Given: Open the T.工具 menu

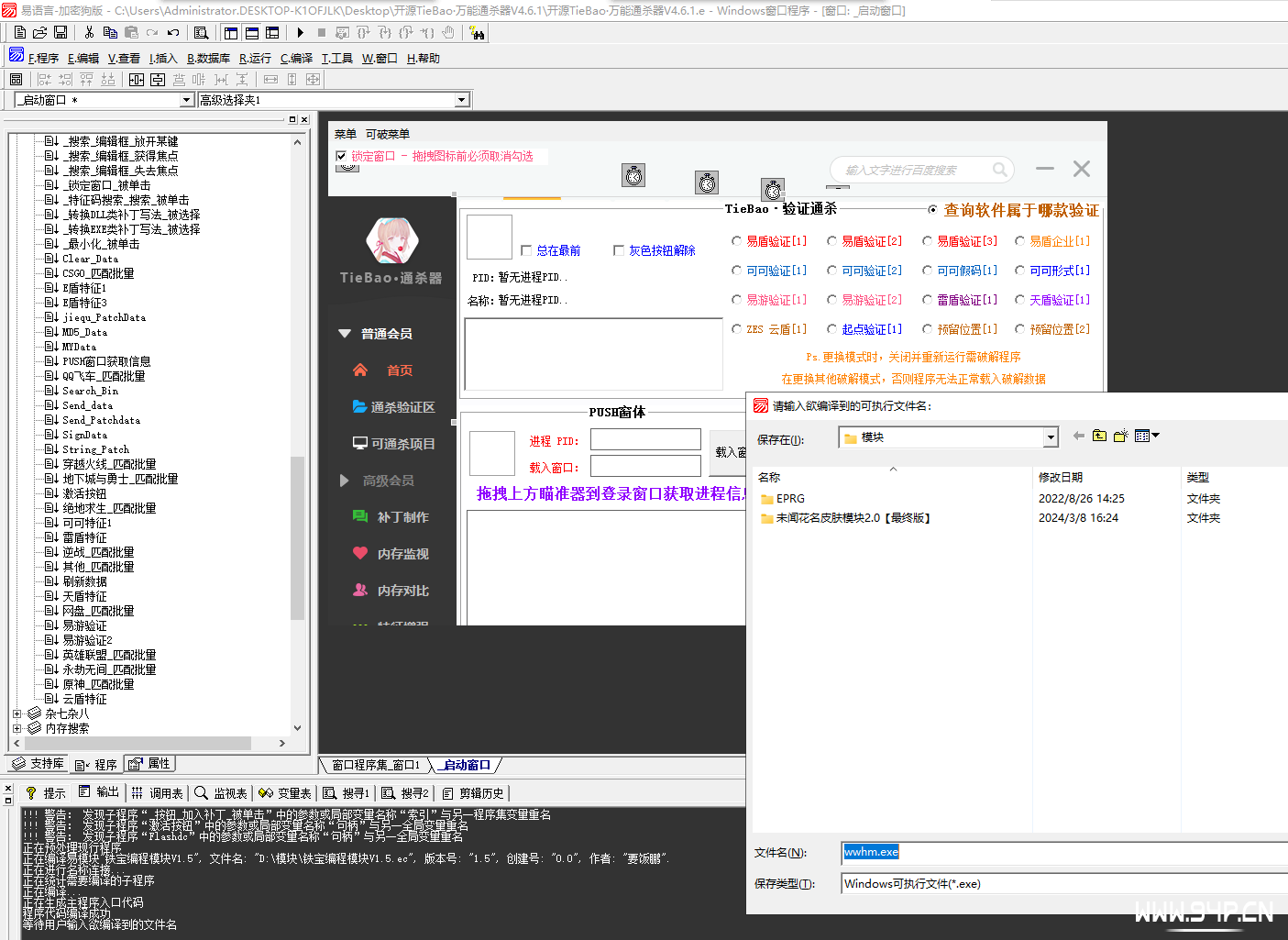Looking at the screenshot, I should point(337,58).
